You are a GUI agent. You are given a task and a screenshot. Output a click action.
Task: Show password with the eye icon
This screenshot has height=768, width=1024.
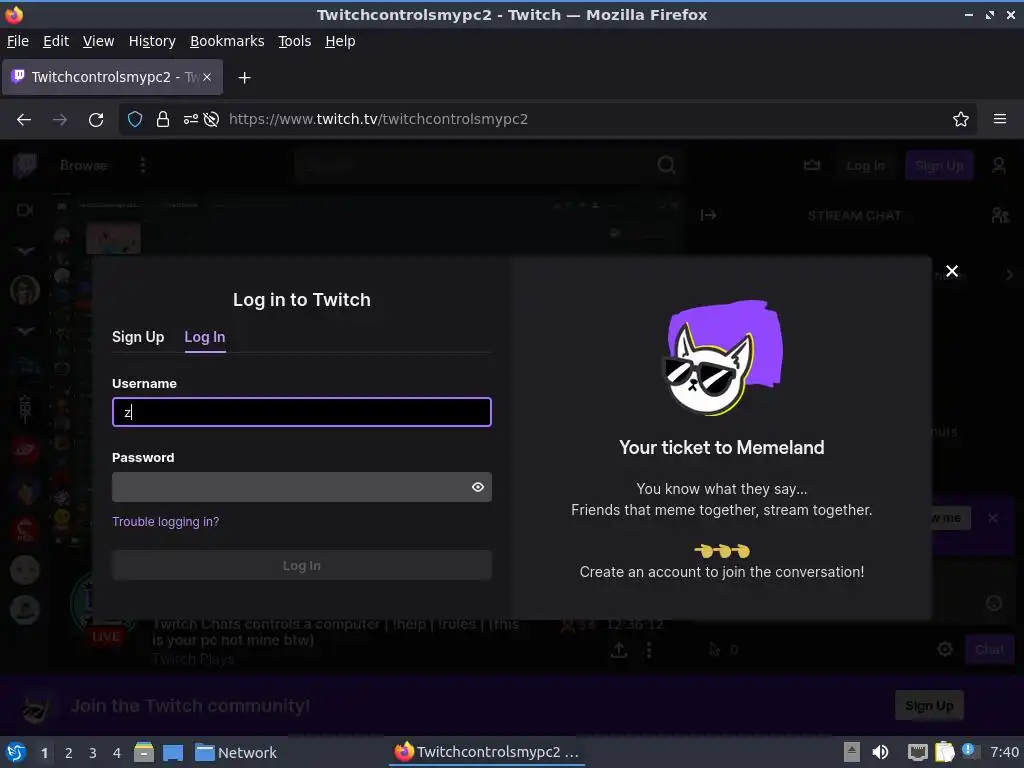coord(478,487)
